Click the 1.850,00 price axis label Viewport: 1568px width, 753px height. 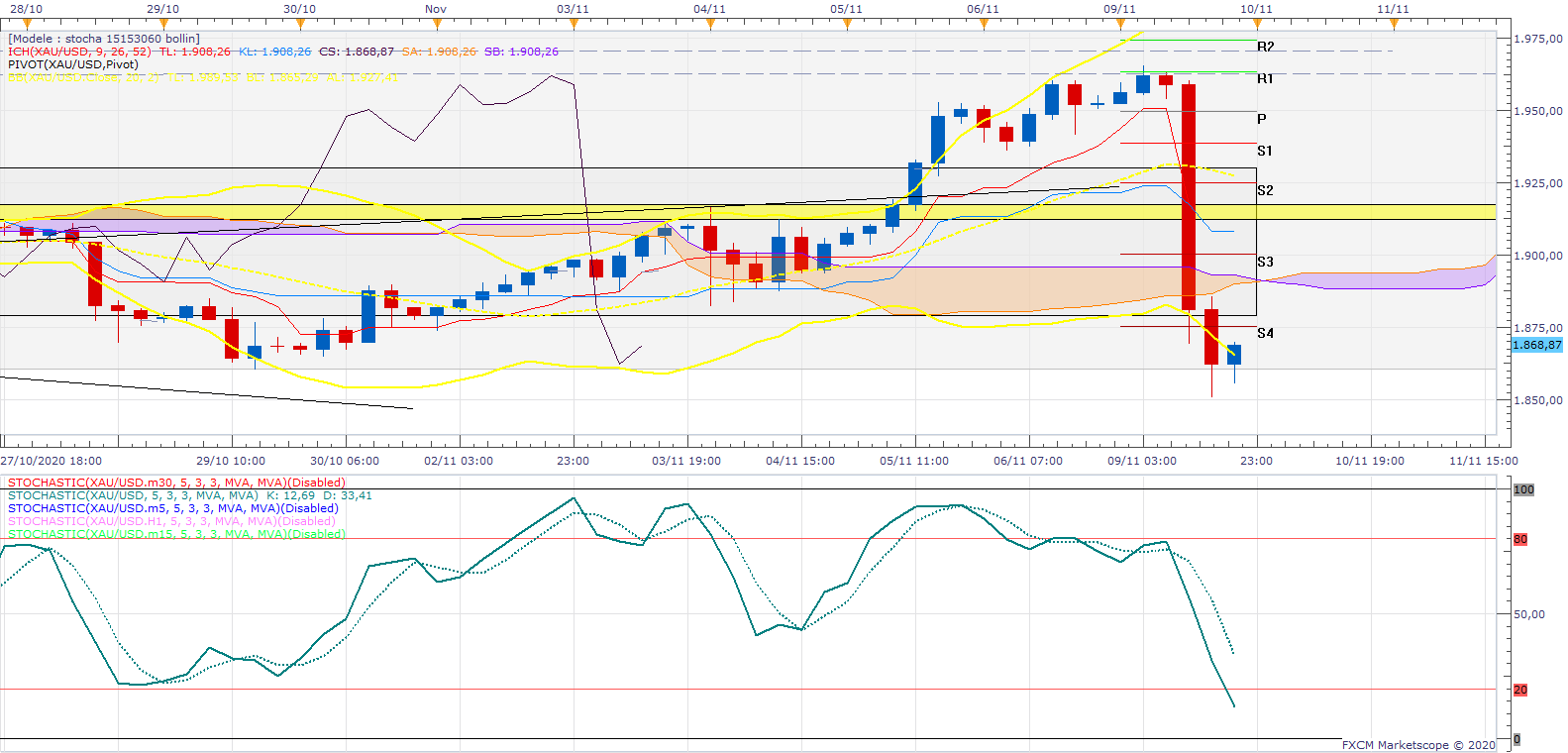(x=1538, y=400)
